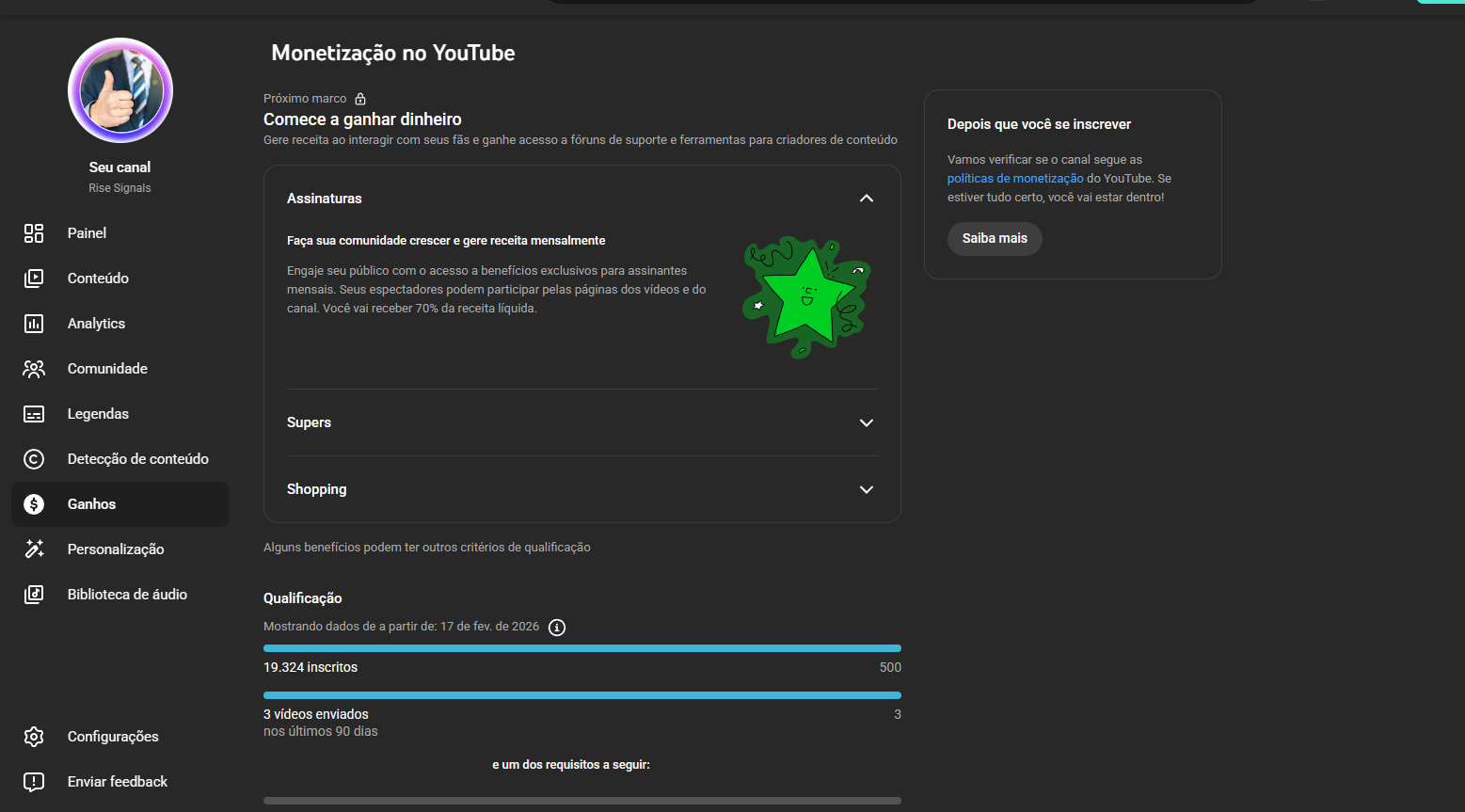Click the Alguns benefícios podem ter outros critérios note

pos(427,548)
